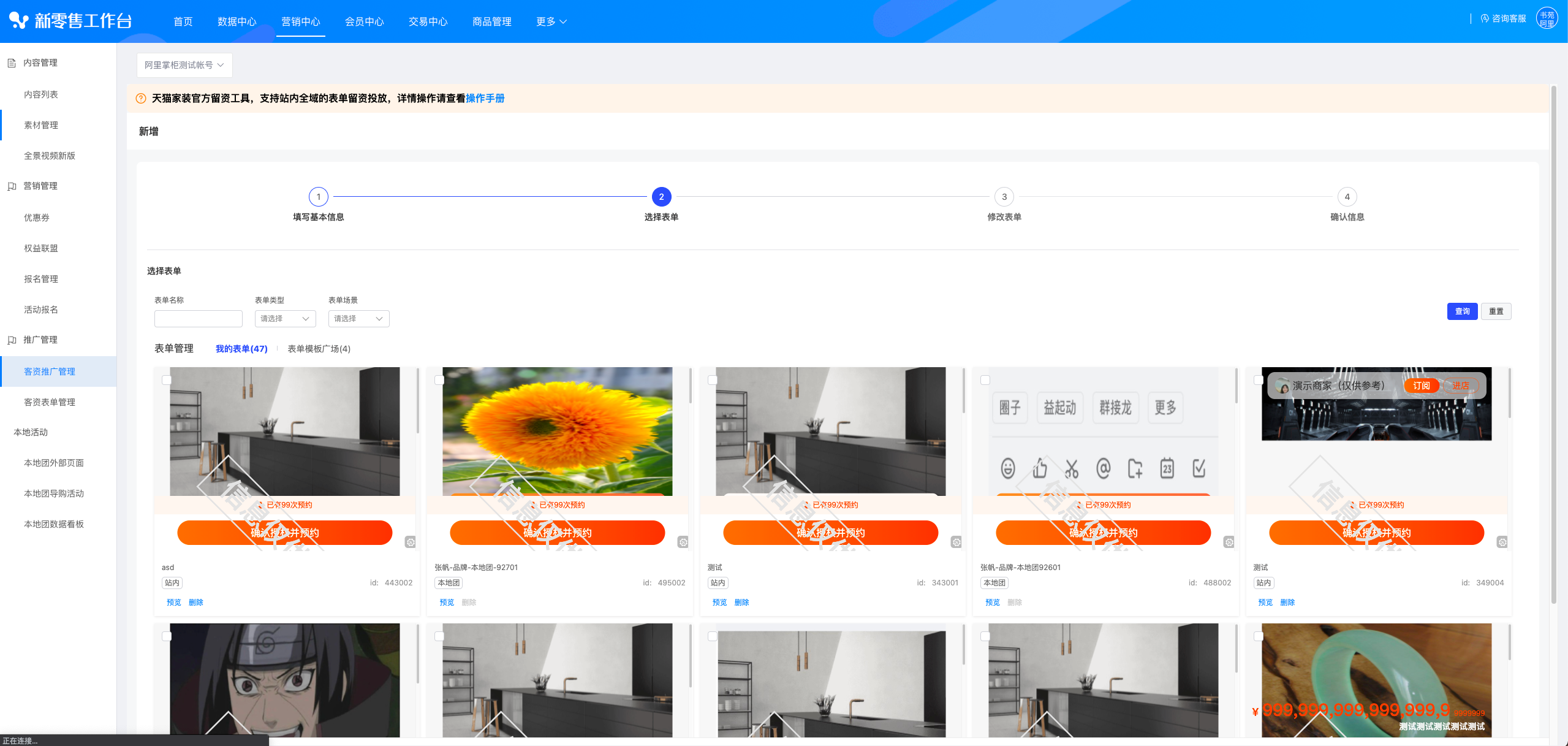Click the gear icon on form 495002 card
1568x746 pixels.
pos(683,542)
